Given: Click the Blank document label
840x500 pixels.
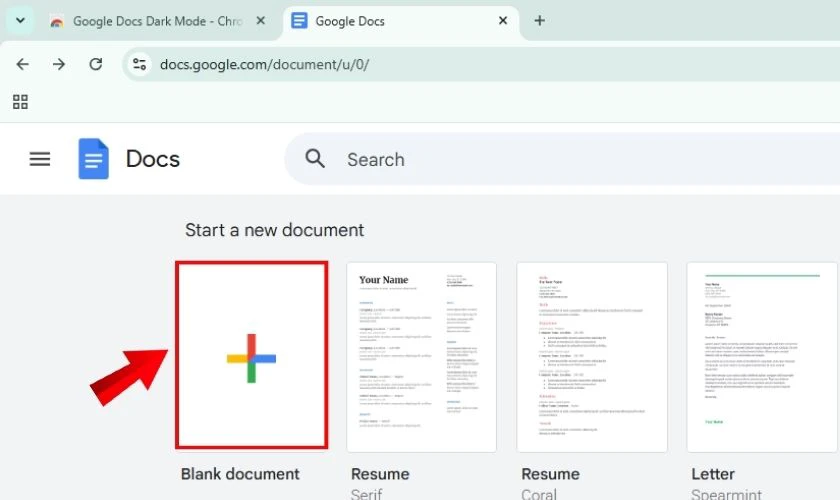Looking at the screenshot, I should [x=240, y=474].
